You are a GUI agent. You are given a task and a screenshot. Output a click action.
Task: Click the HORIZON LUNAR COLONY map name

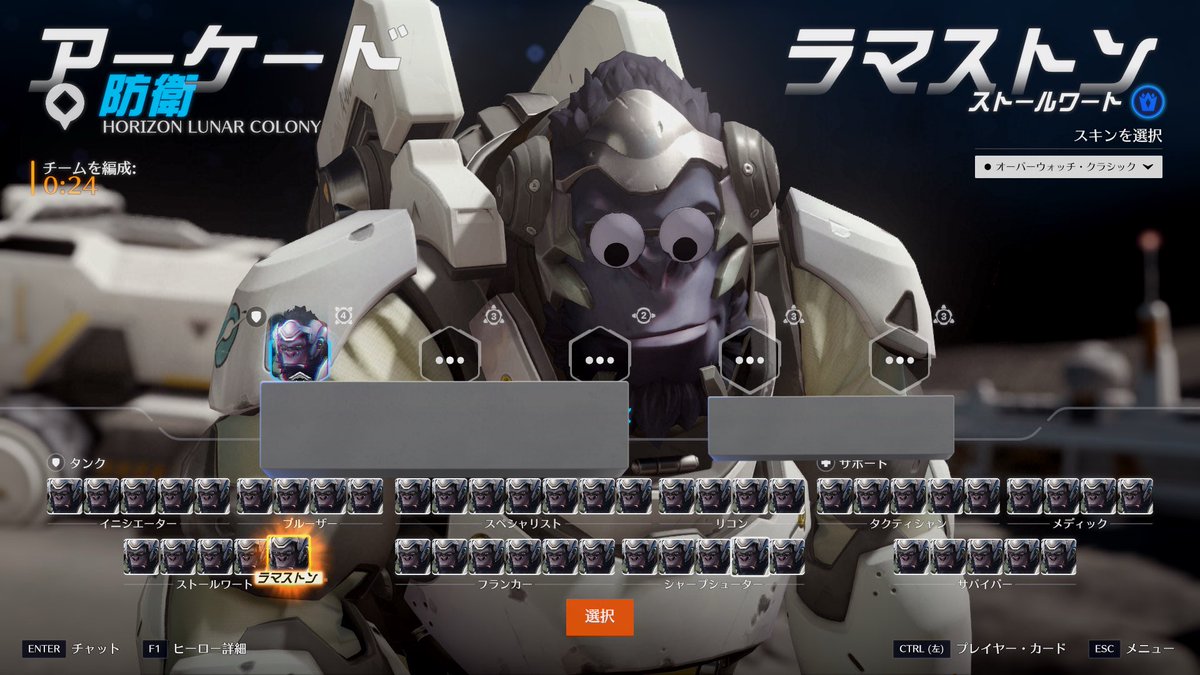point(211,127)
